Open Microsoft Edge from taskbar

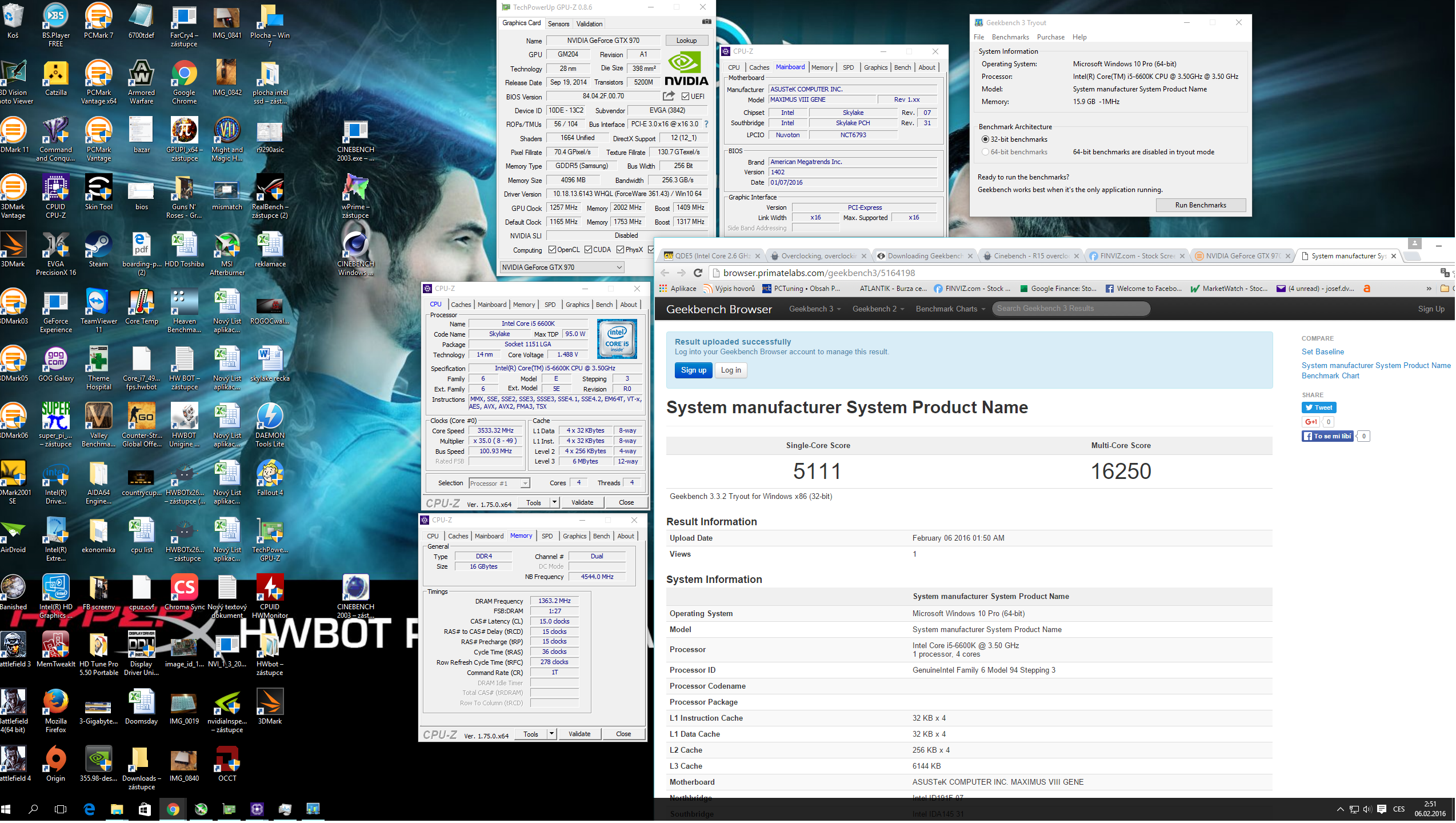point(89,810)
